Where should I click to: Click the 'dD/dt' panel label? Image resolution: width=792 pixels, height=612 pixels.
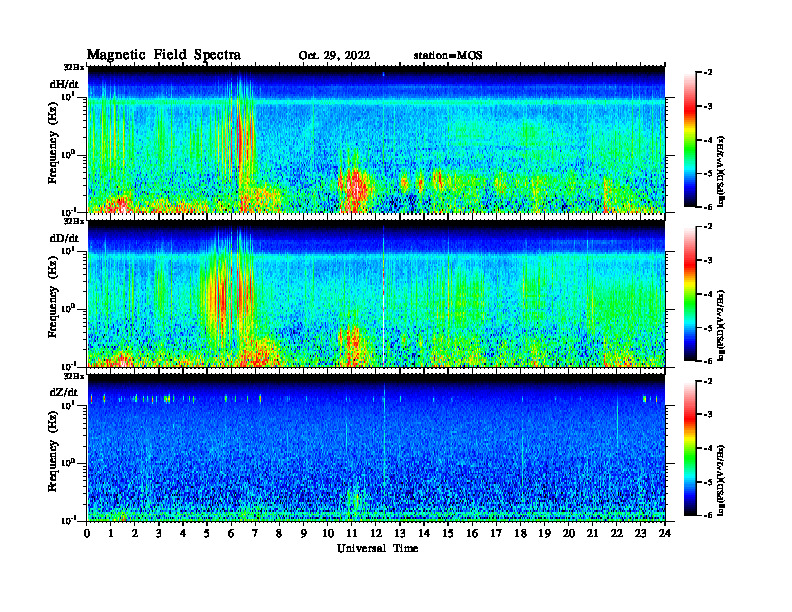pos(64,238)
